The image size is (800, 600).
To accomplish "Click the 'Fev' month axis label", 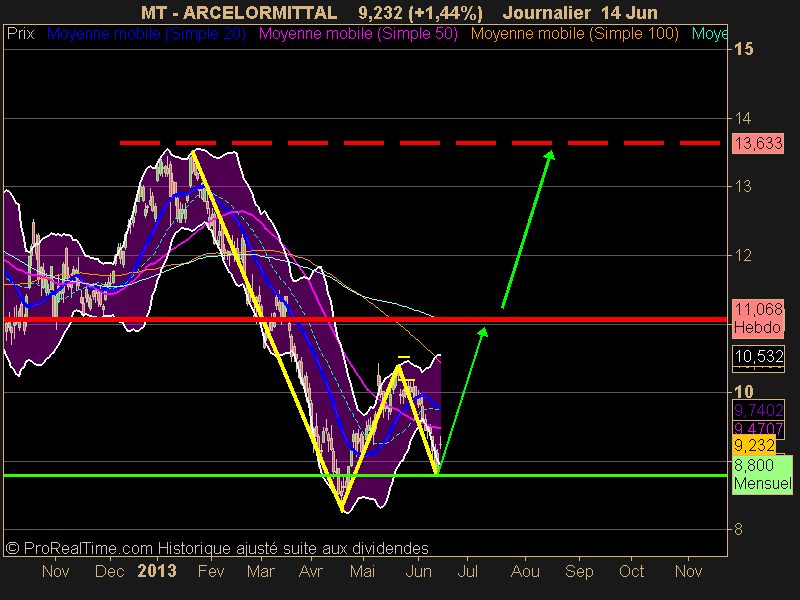I will pyautogui.click(x=211, y=571).
